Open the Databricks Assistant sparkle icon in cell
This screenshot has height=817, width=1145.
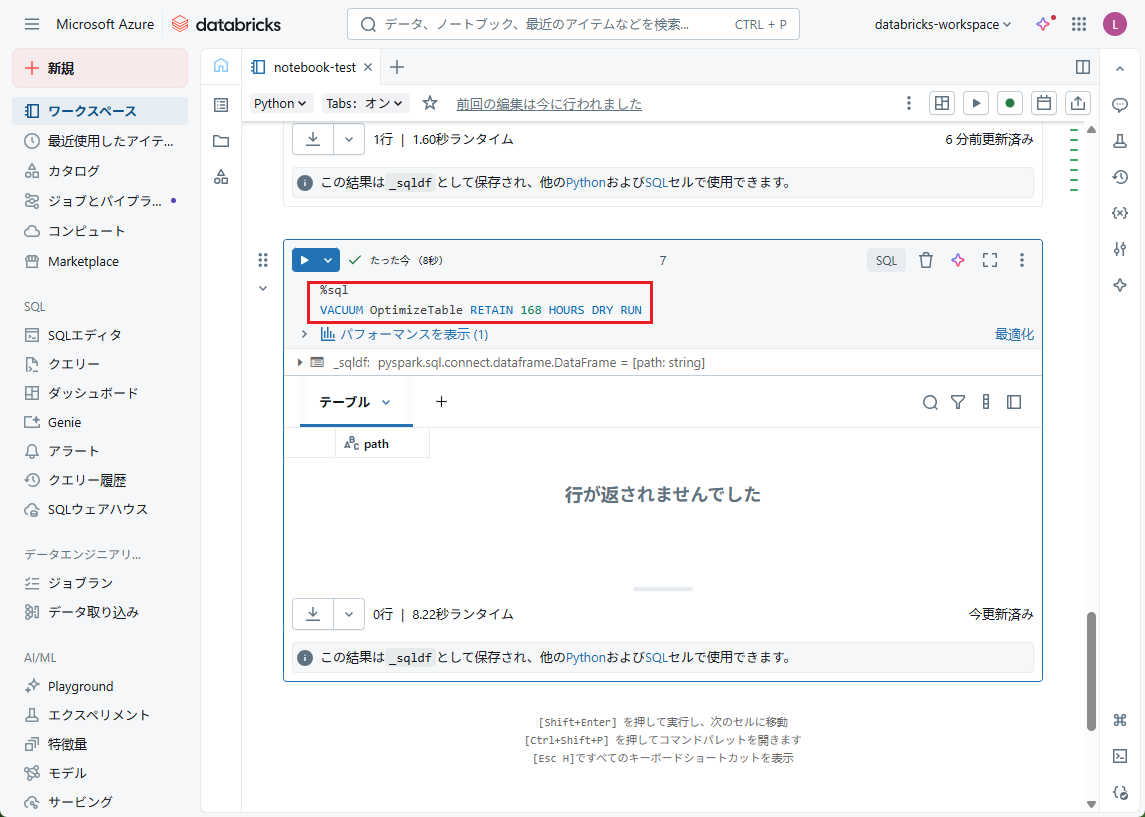point(958,260)
